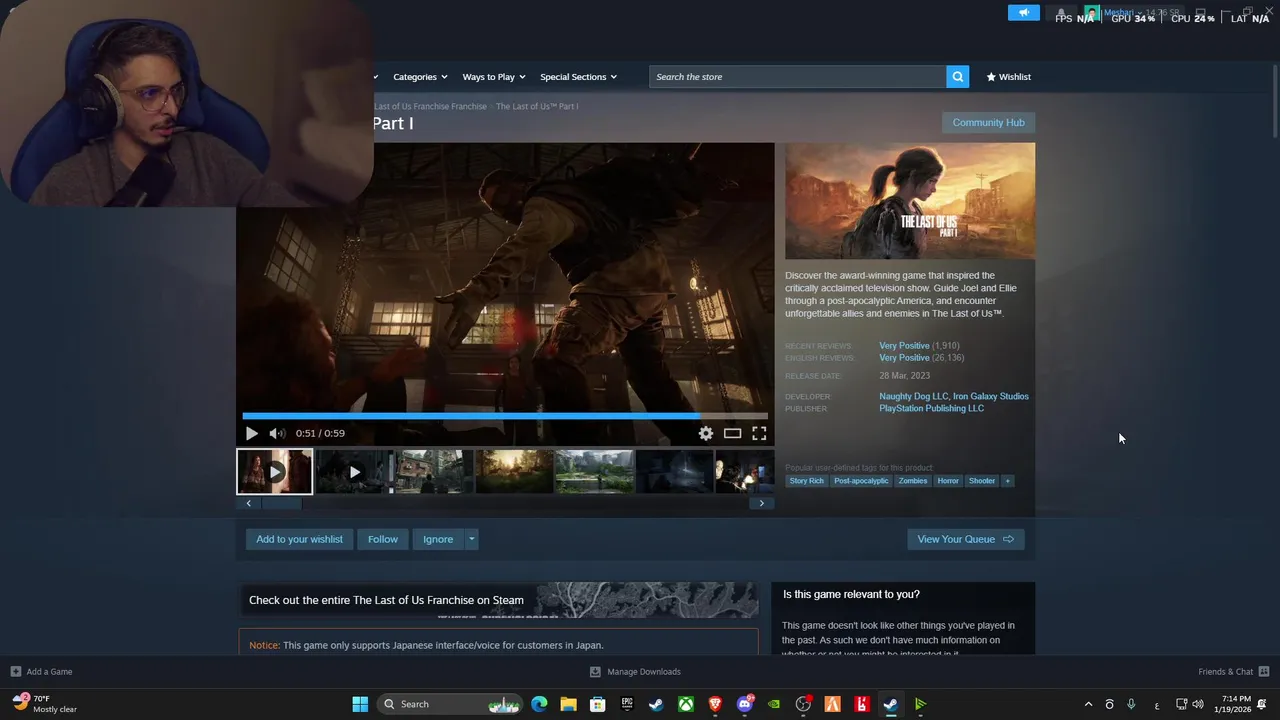Viewport: 1280px width, 720px height.
Task: Click the taskbar Search box
Action: 452,704
